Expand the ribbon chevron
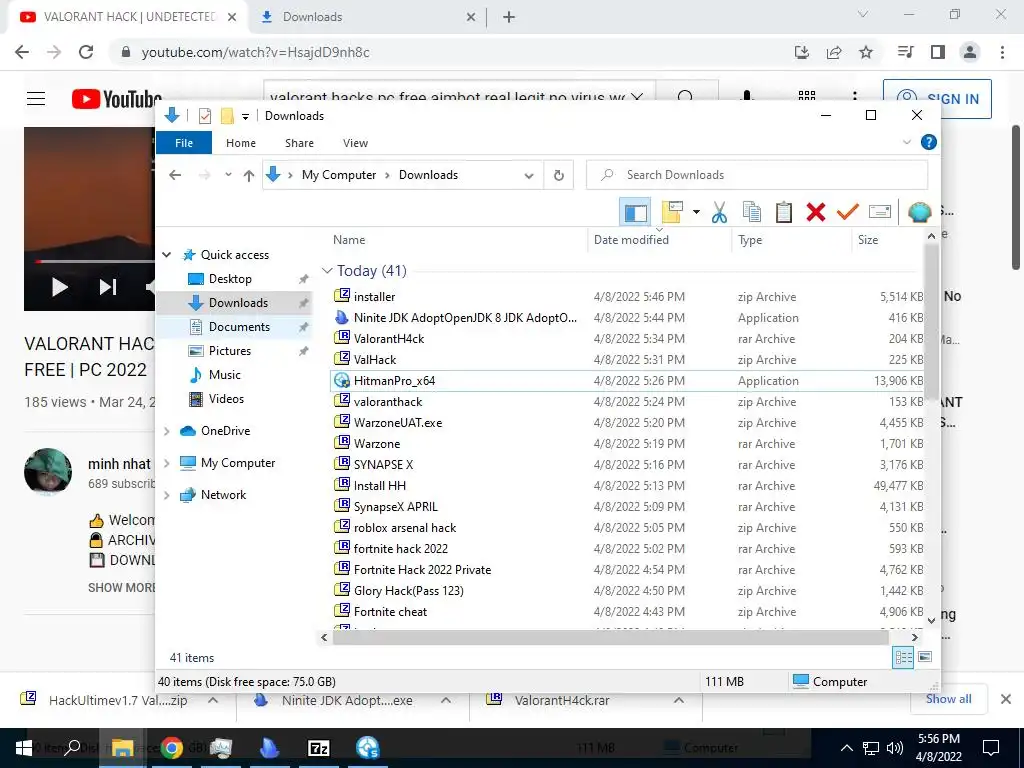Viewport: 1024px width, 768px height. [x=906, y=142]
